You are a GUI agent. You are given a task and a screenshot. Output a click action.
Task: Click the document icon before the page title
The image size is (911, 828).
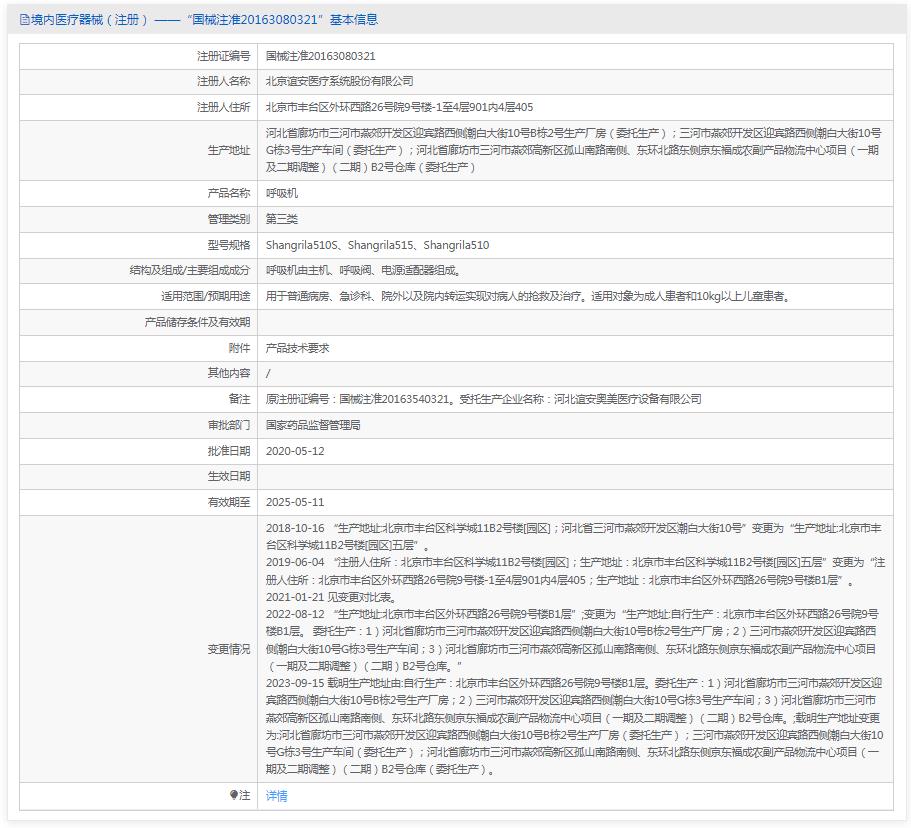[x=23, y=19]
